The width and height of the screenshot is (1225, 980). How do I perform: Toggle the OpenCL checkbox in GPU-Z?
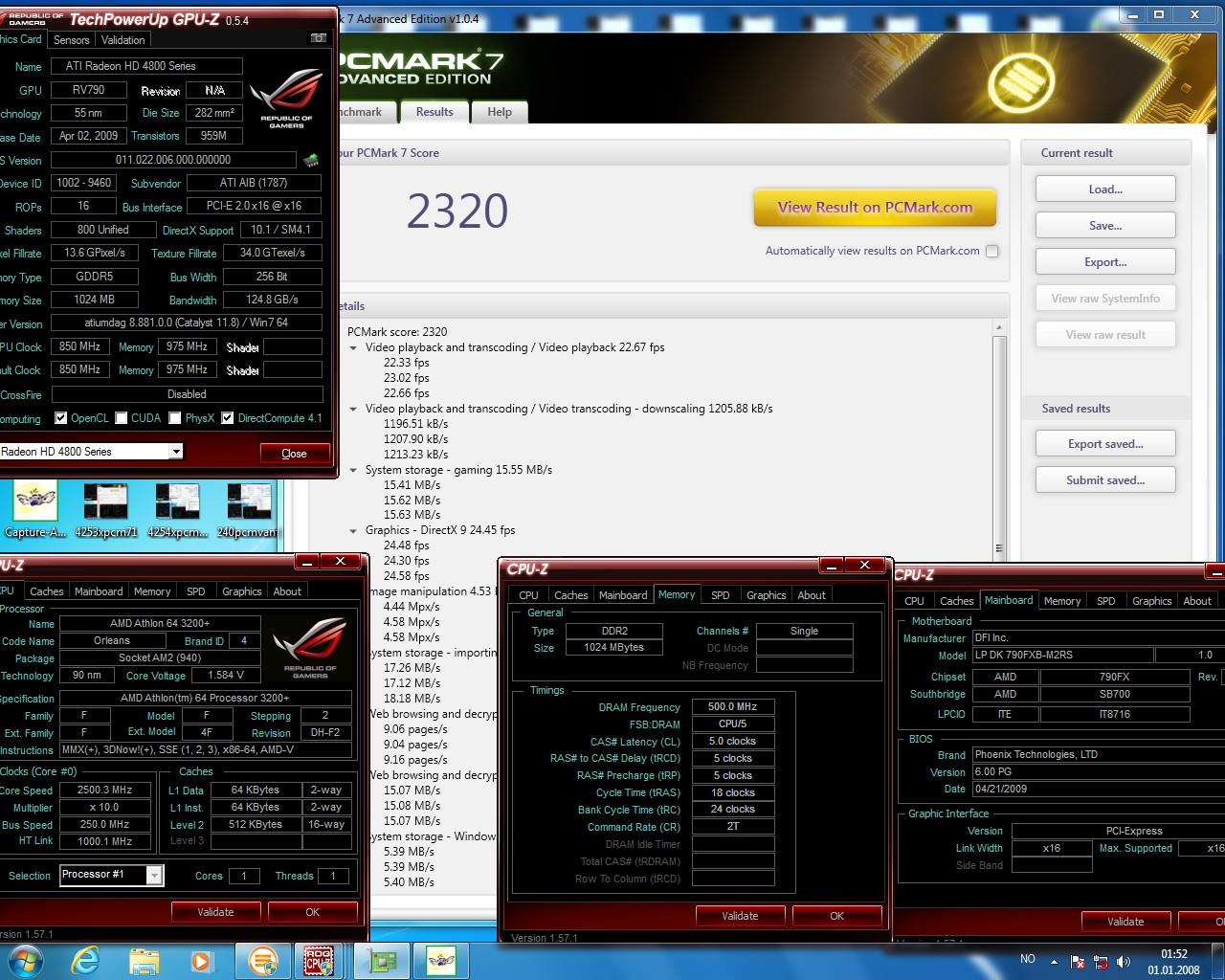[x=61, y=417]
